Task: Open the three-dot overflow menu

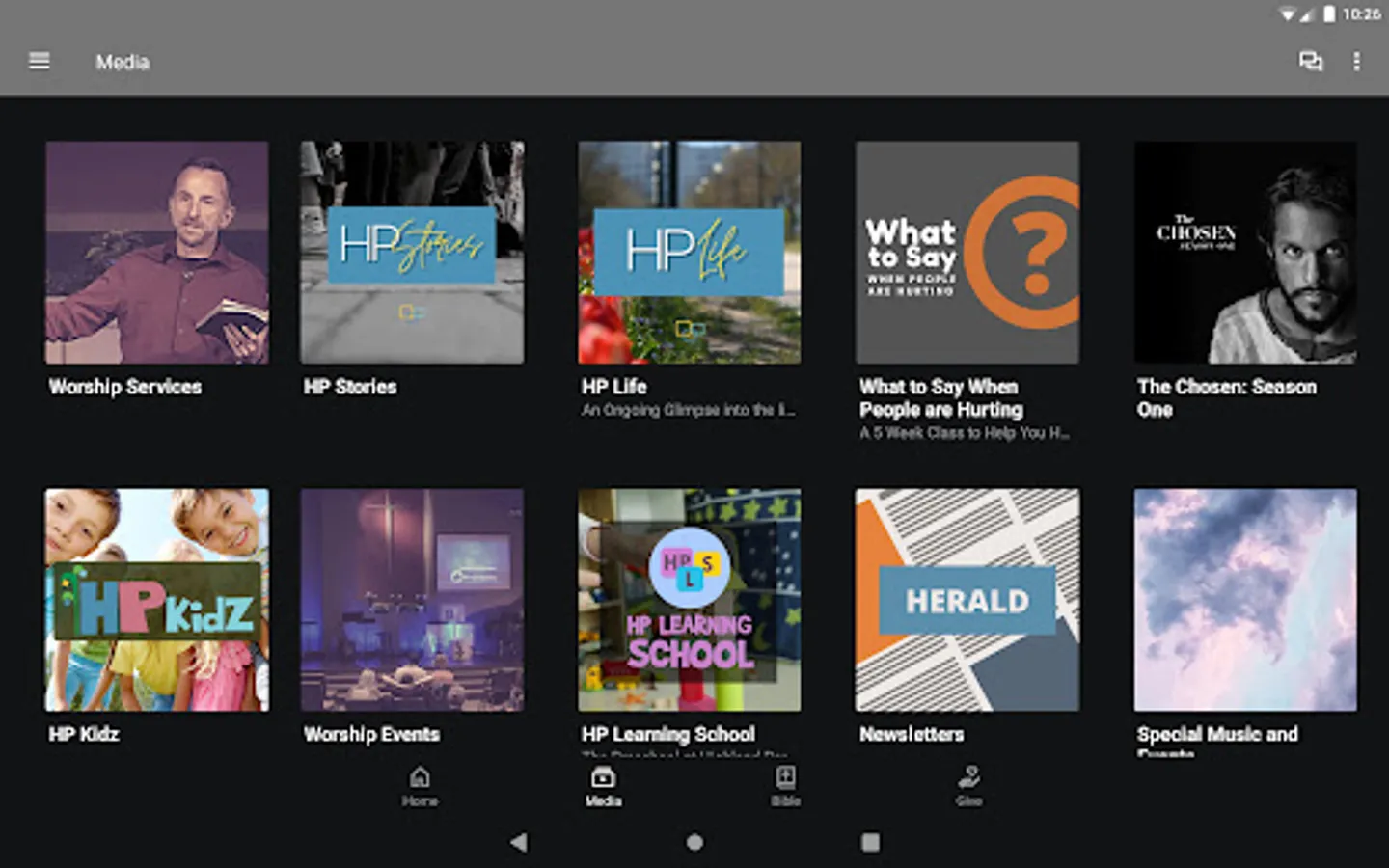Action: tap(1356, 62)
